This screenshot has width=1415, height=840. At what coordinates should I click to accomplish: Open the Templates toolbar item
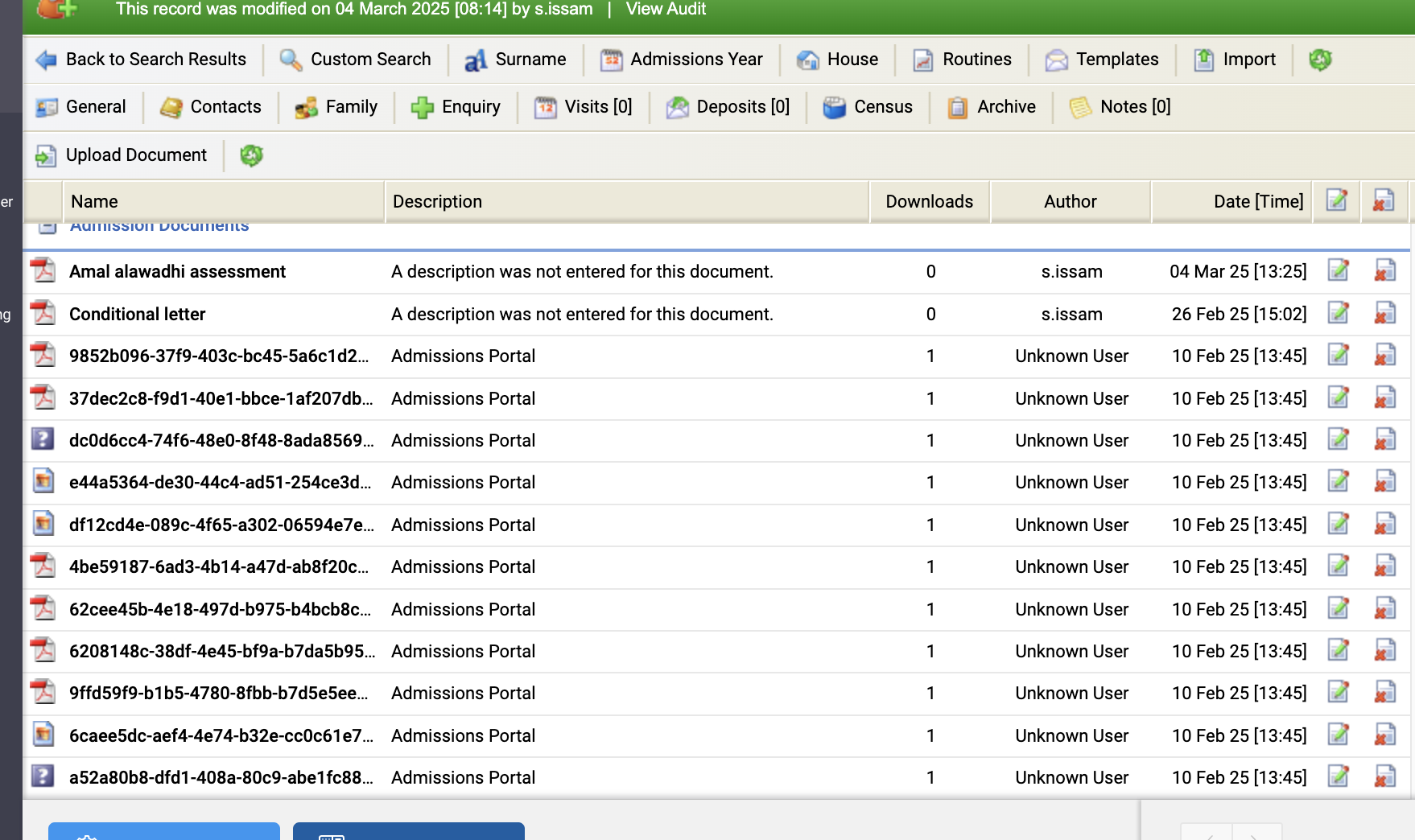coord(1102,60)
